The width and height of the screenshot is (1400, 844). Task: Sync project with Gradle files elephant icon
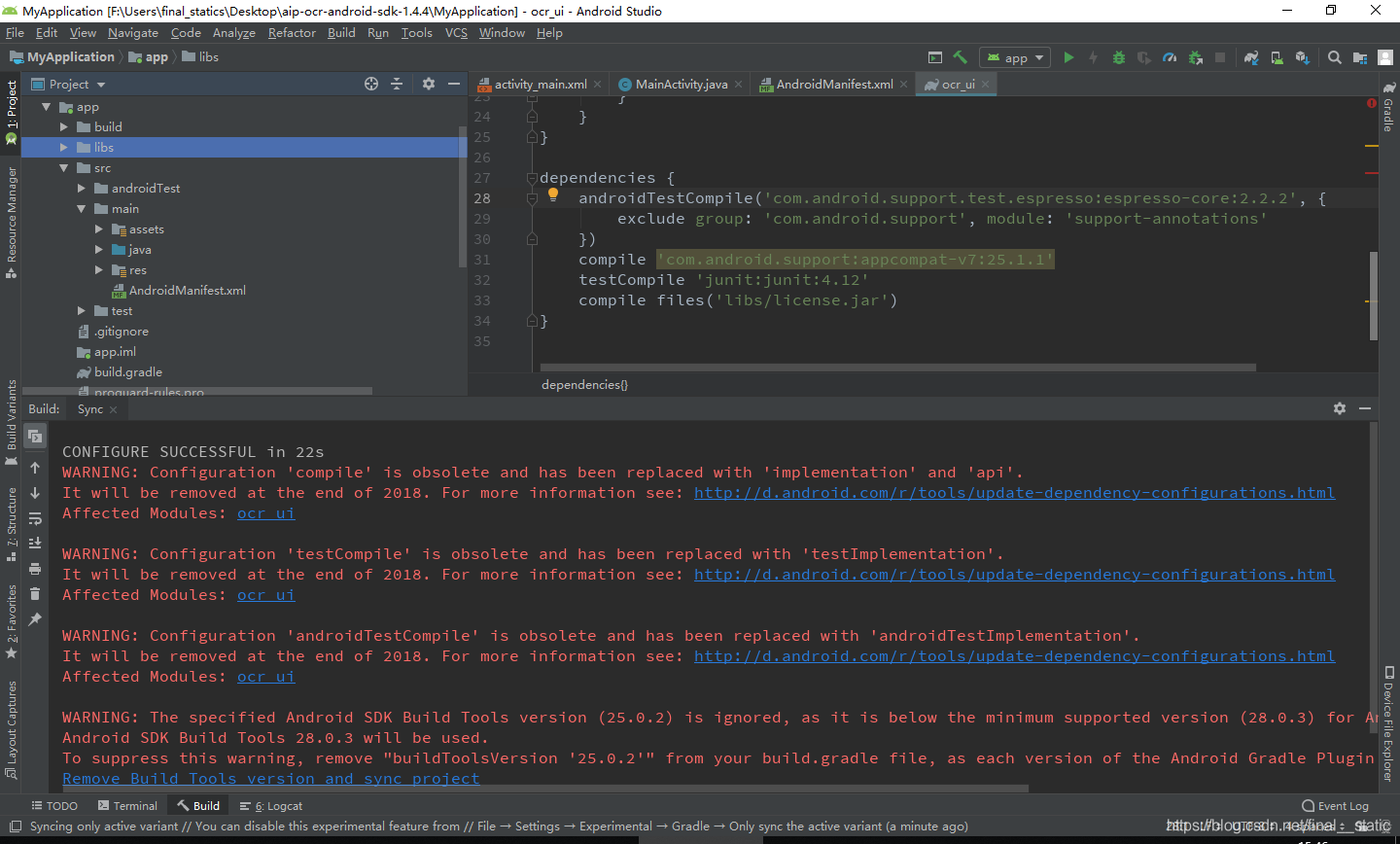point(1251,57)
